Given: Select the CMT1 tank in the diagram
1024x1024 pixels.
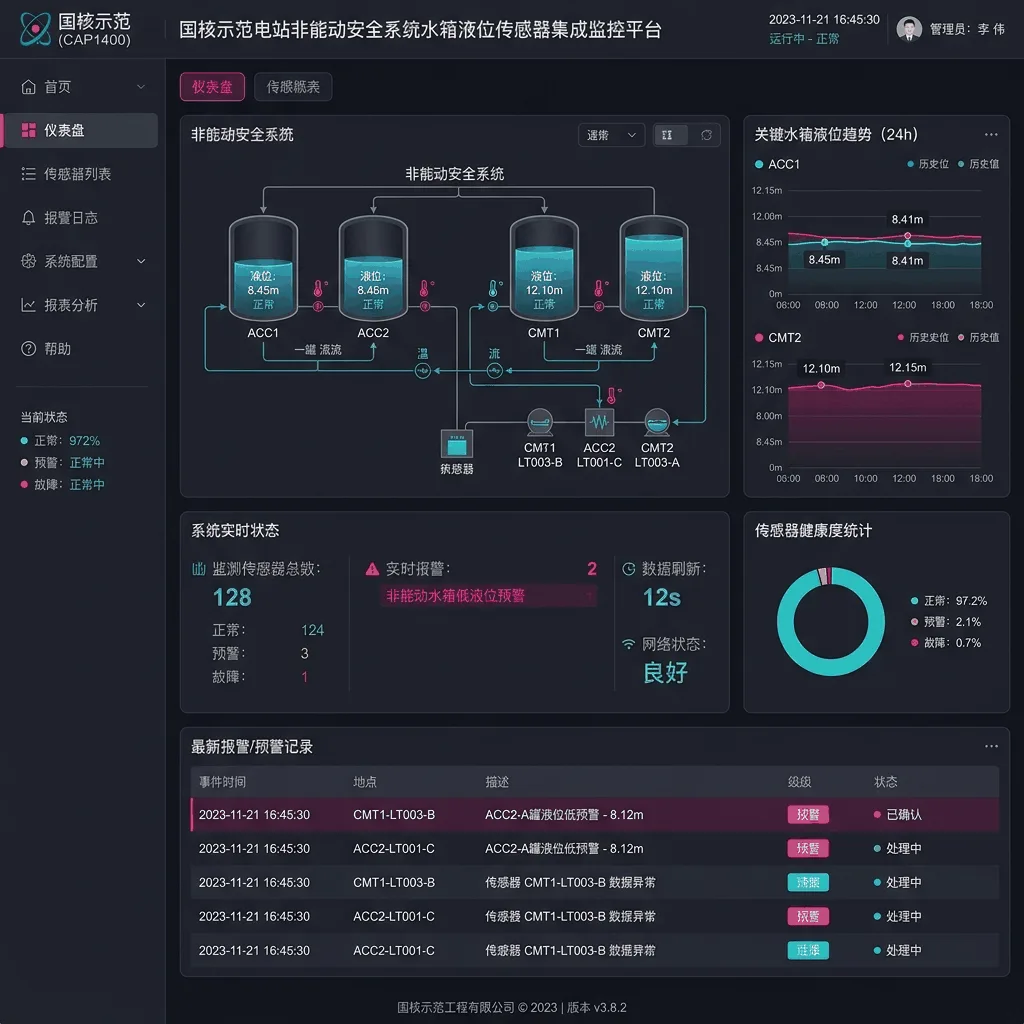Looking at the screenshot, I should tap(544, 269).
